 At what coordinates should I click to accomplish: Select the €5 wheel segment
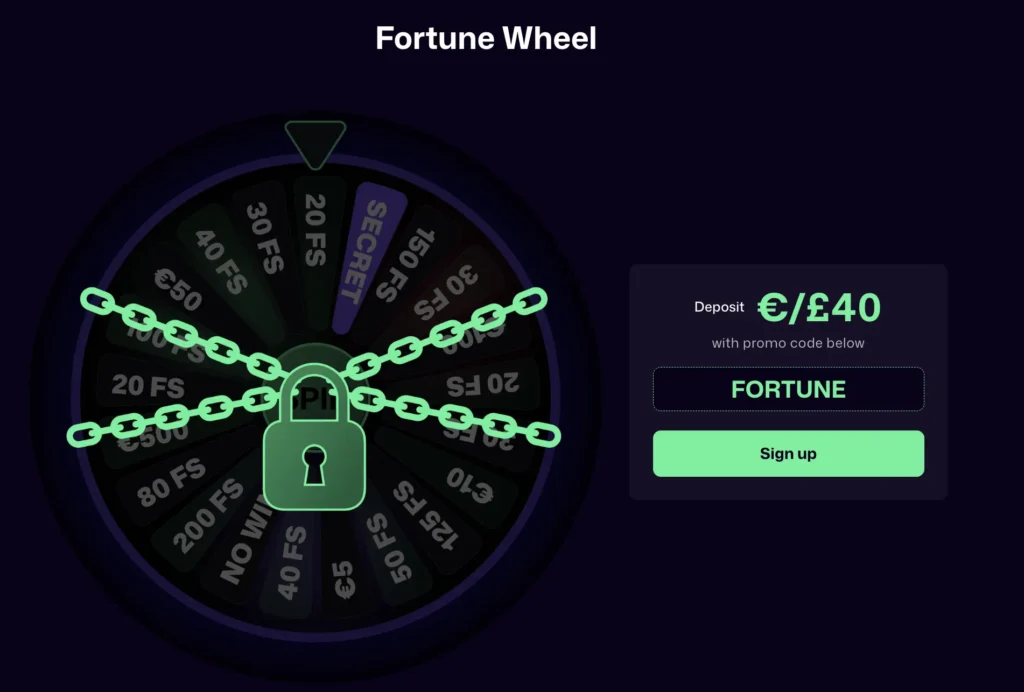pyautogui.click(x=345, y=578)
